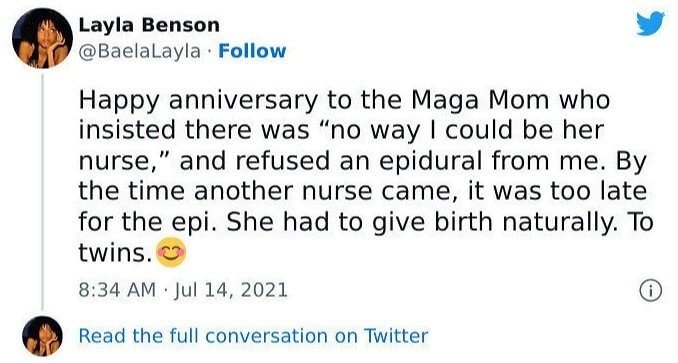Click the opening words "Happy anniversary"
The width and height of the screenshot is (678, 363).
point(198,100)
